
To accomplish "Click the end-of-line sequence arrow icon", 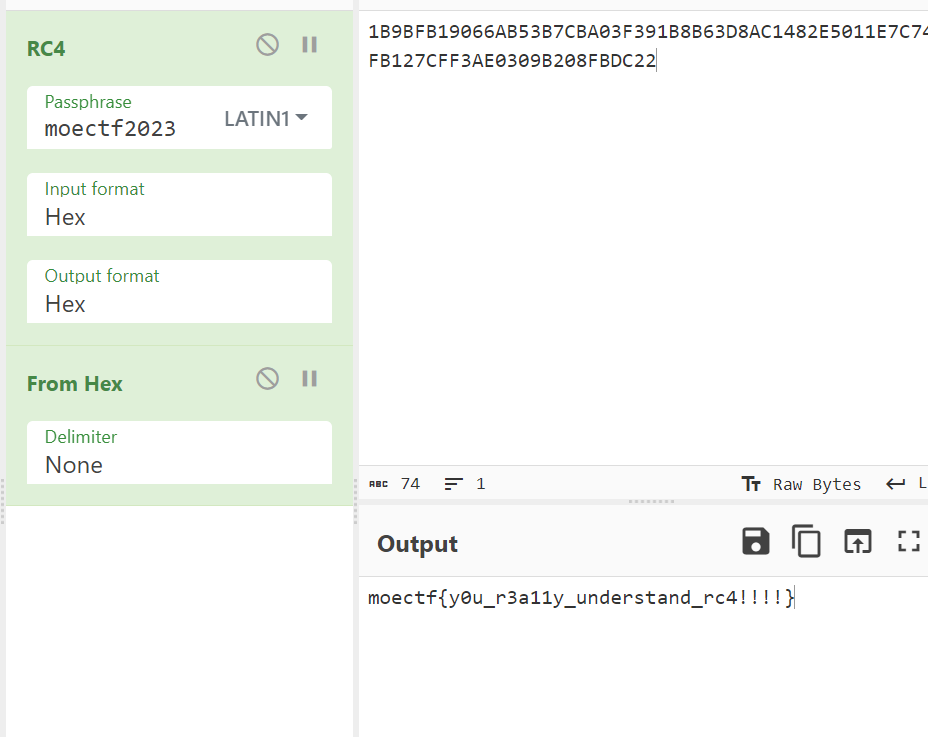I will (x=895, y=484).
